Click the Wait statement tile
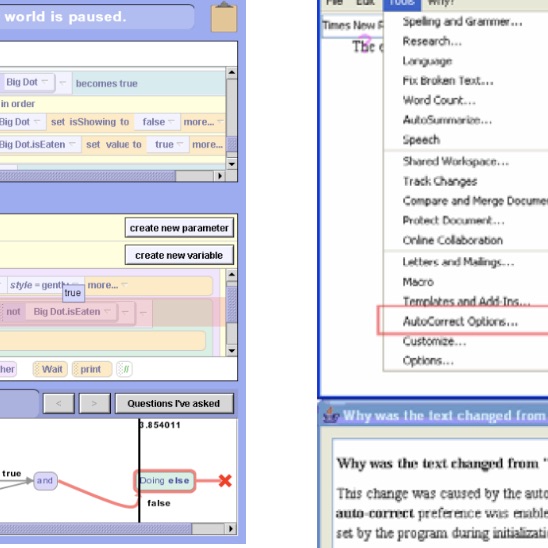The height and width of the screenshot is (548, 548). [50, 369]
